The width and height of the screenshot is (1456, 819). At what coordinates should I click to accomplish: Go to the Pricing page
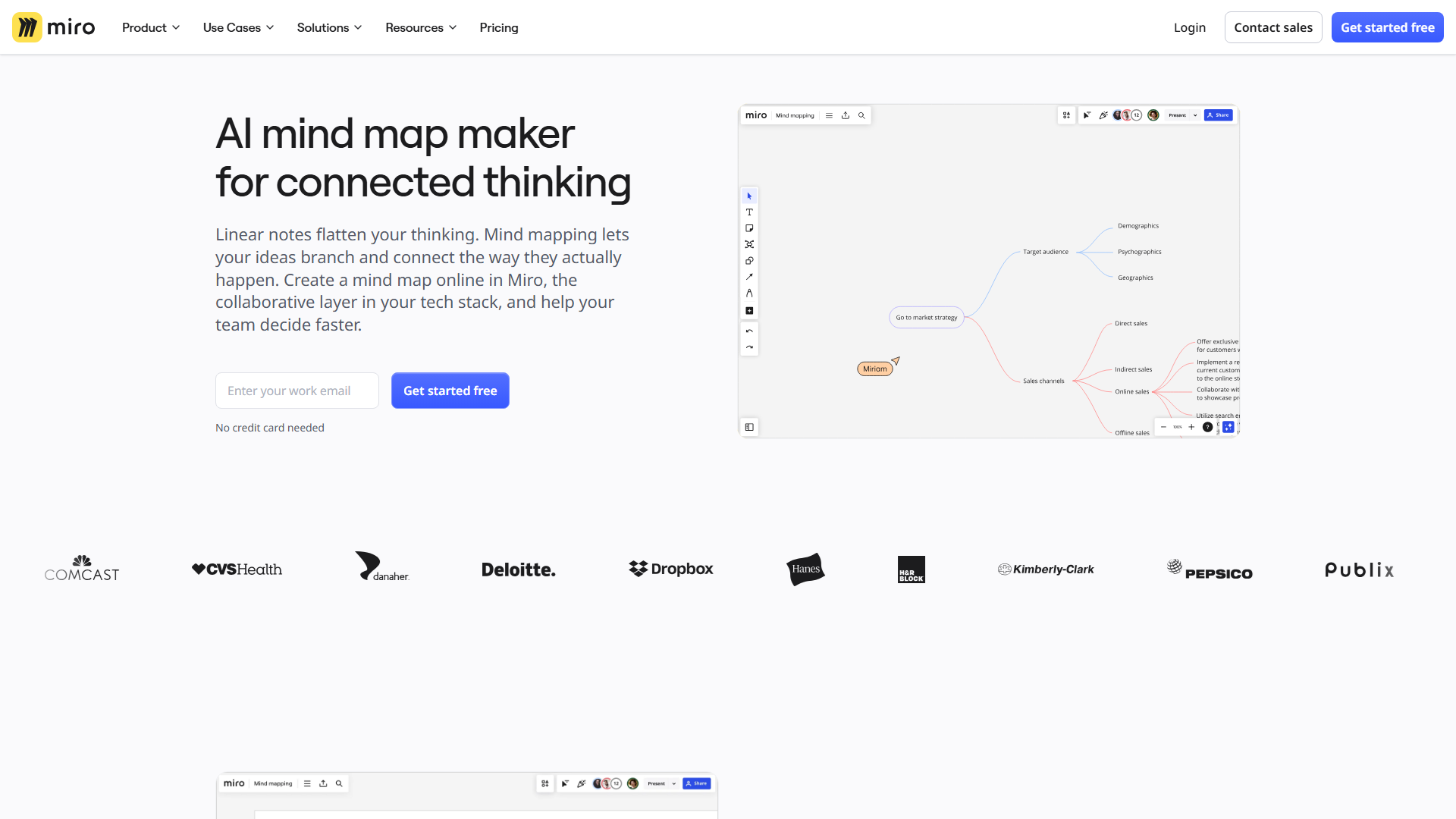tap(499, 27)
